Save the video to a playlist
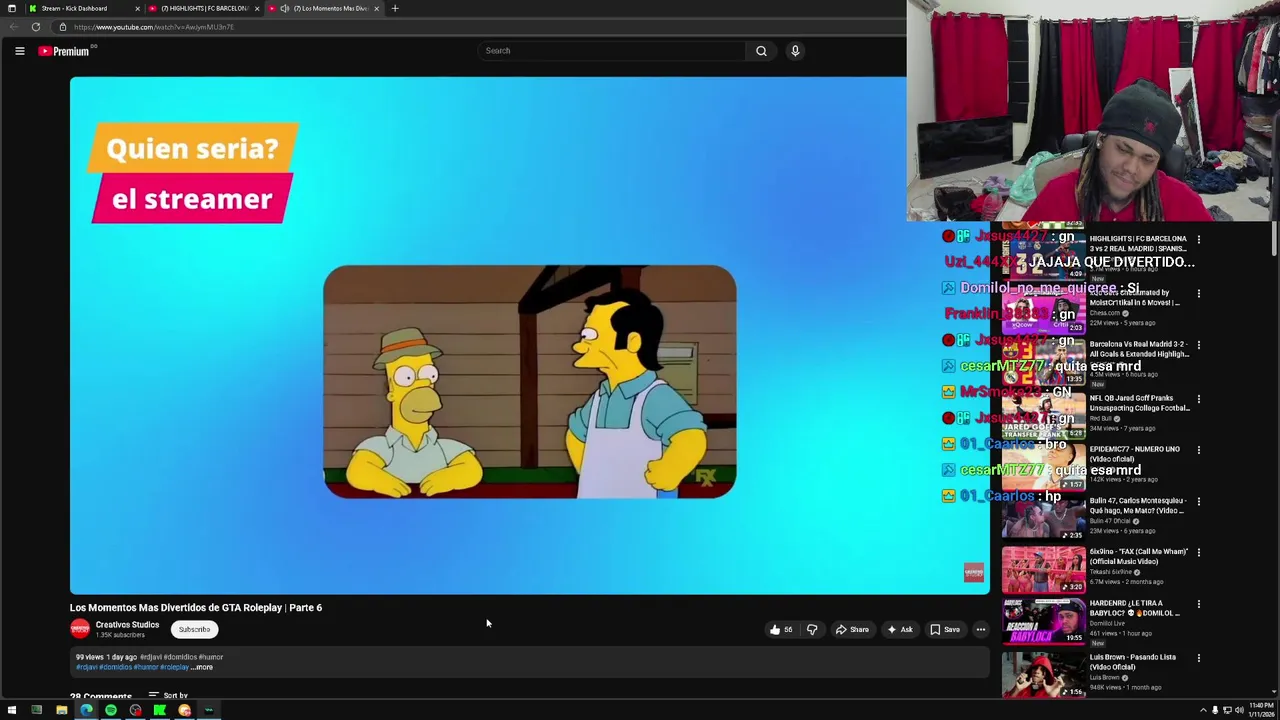The width and height of the screenshot is (1280, 720). [x=945, y=630]
